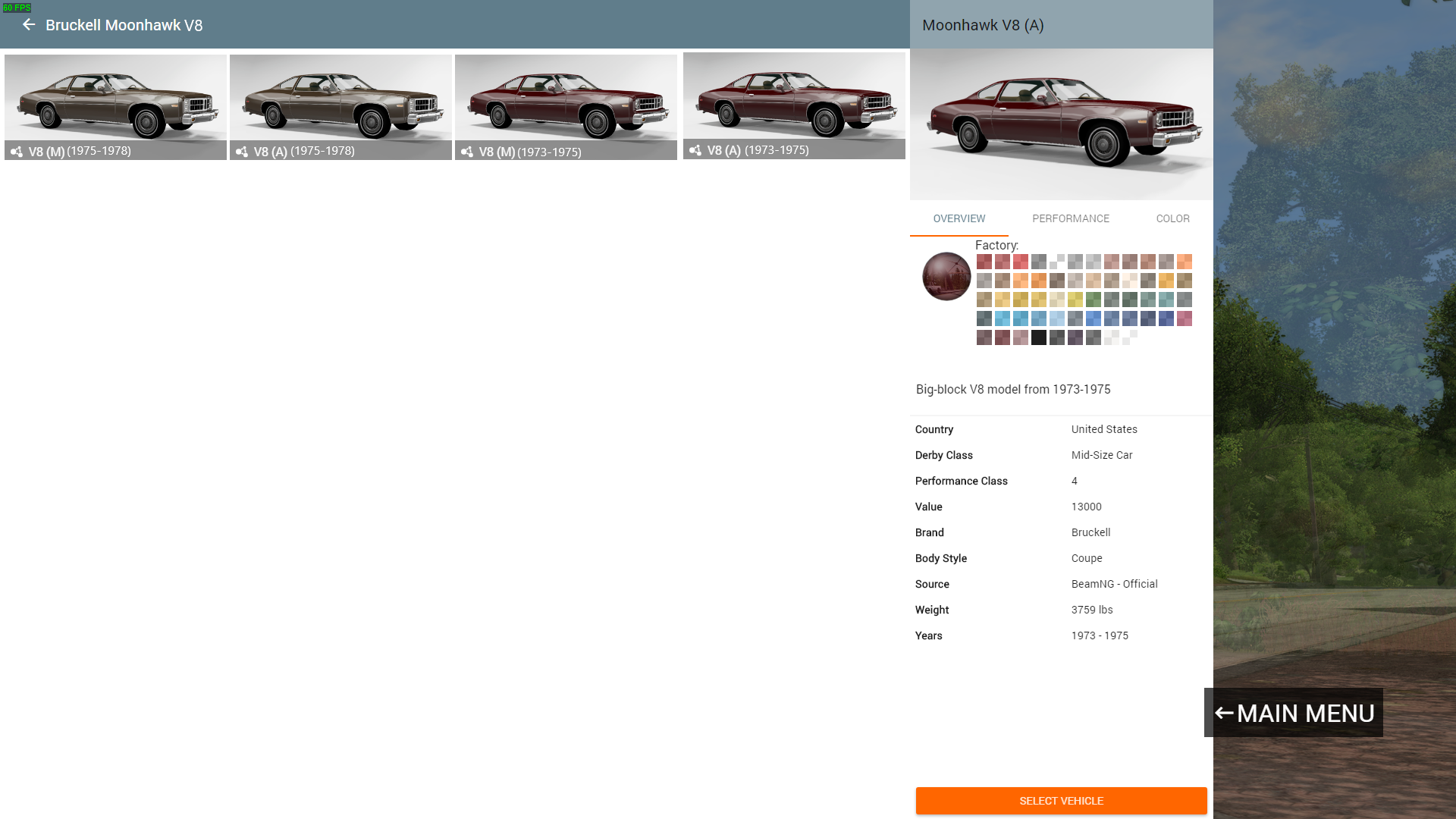Click the Country value 'United States'
This screenshot has width=1456, height=819.
tap(1104, 429)
